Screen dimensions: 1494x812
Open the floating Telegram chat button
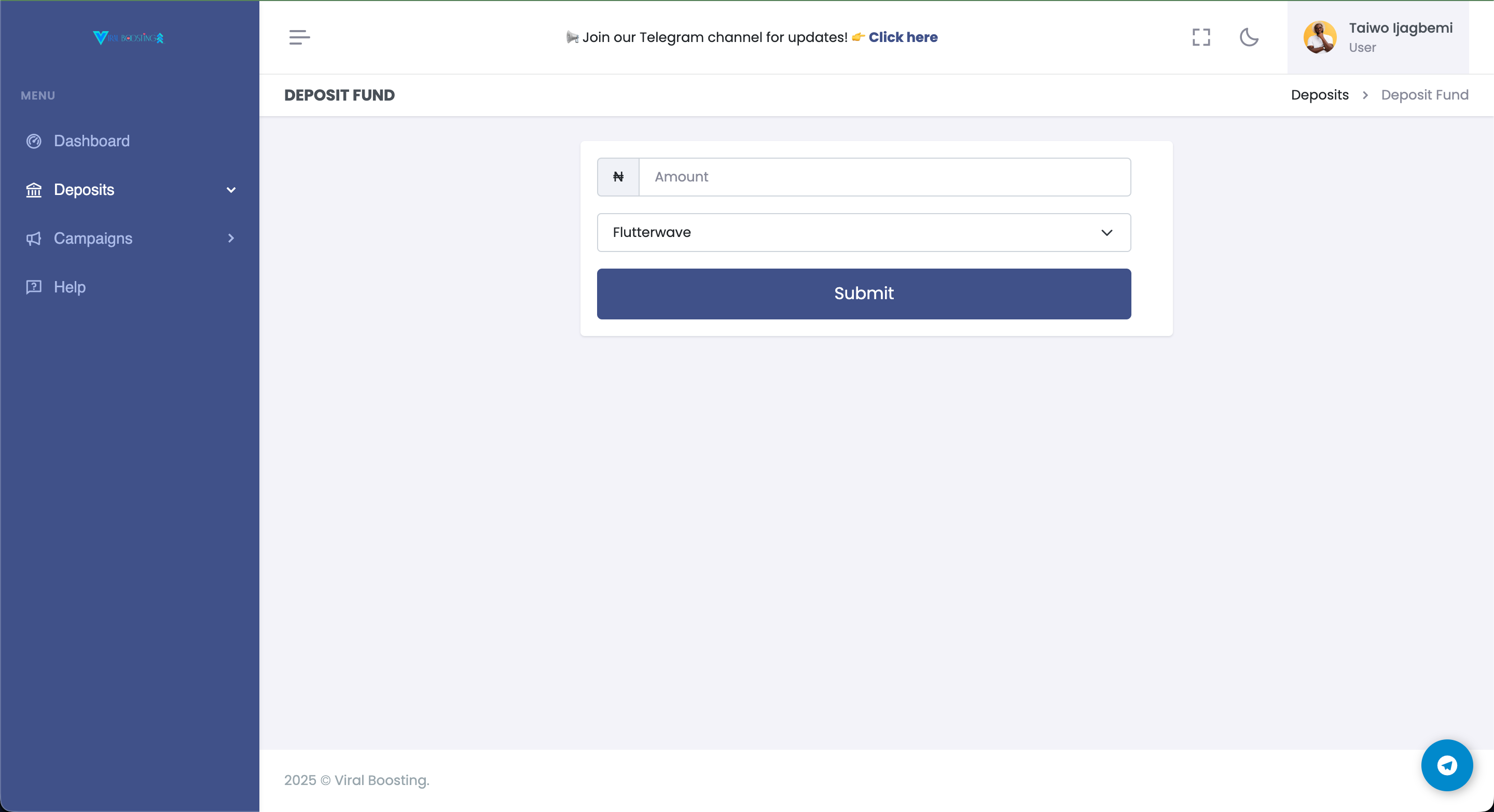pyautogui.click(x=1446, y=765)
